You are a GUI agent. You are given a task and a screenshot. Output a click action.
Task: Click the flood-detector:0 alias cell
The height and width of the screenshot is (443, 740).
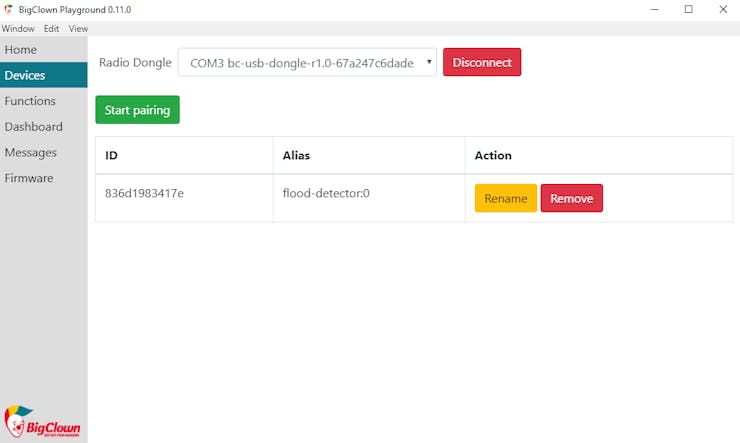(x=326, y=193)
